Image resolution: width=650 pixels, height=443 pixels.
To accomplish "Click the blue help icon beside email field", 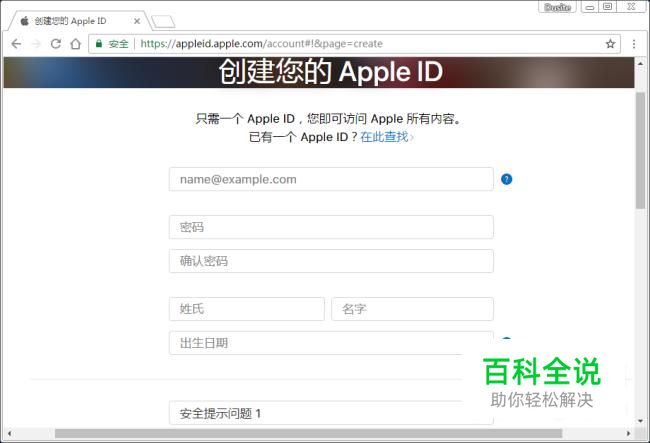I will 507,179.
